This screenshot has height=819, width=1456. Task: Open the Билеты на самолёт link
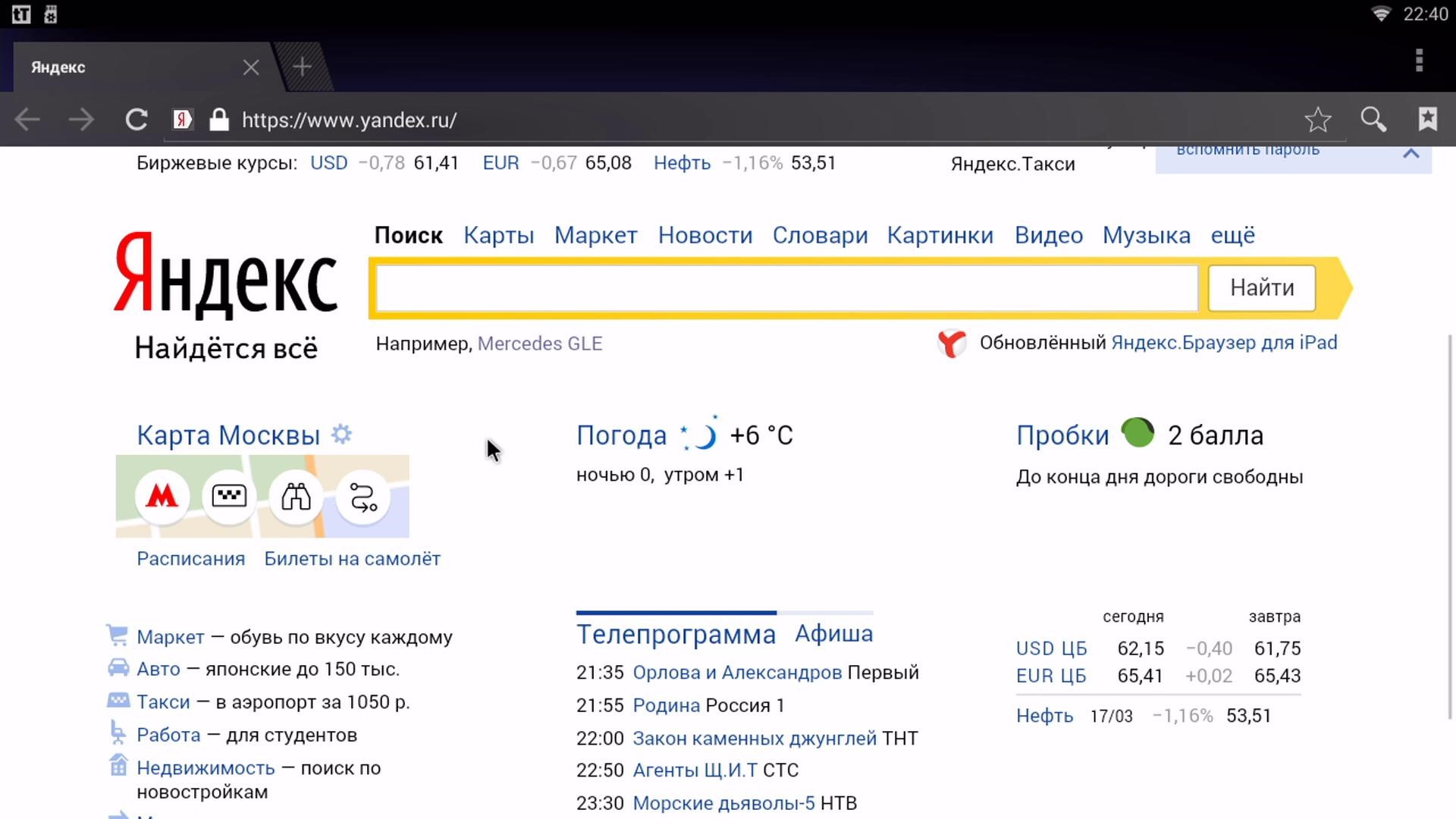[x=352, y=559]
